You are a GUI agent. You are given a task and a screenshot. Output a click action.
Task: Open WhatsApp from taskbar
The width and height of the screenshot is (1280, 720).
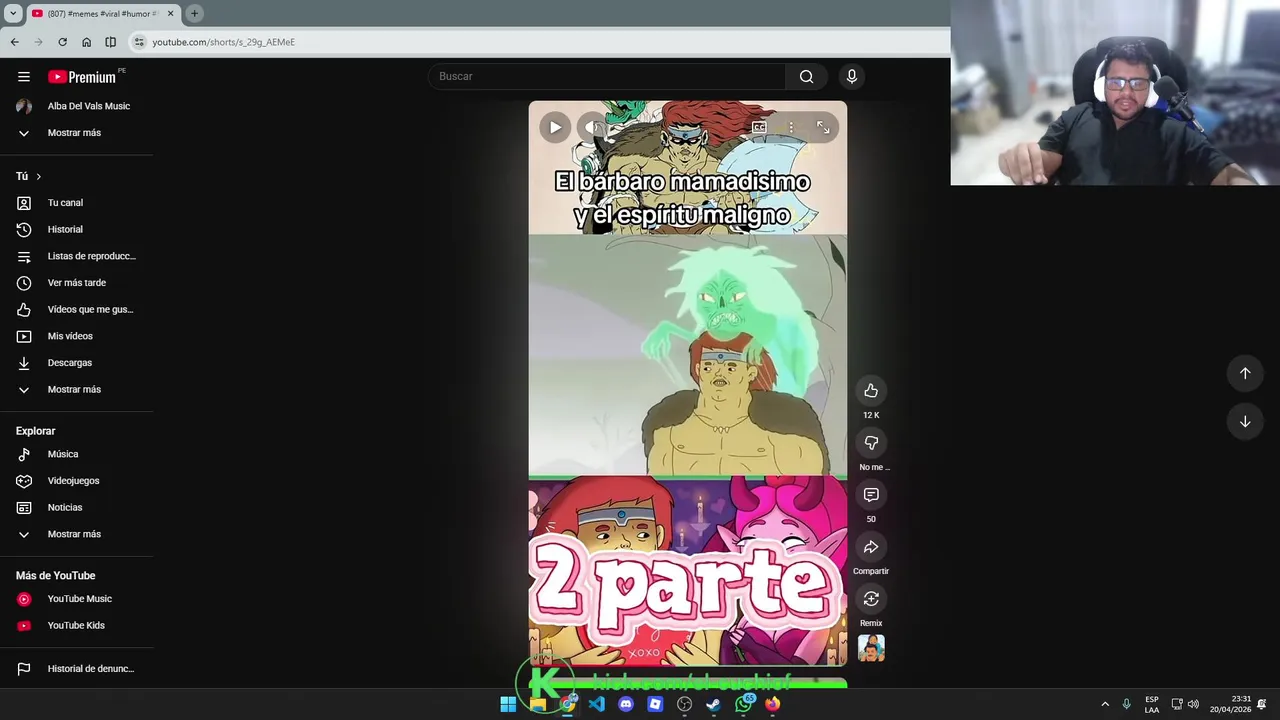click(744, 704)
